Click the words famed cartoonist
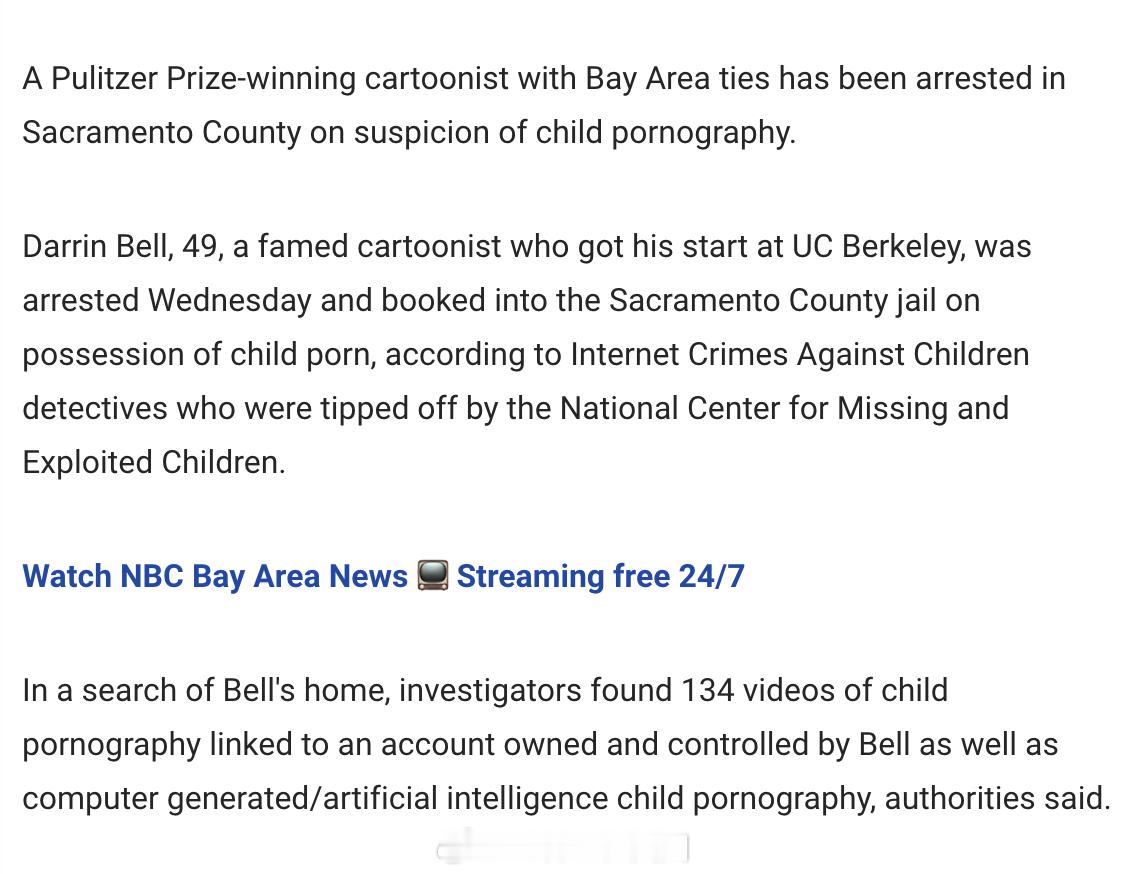 pyautogui.click(x=379, y=246)
